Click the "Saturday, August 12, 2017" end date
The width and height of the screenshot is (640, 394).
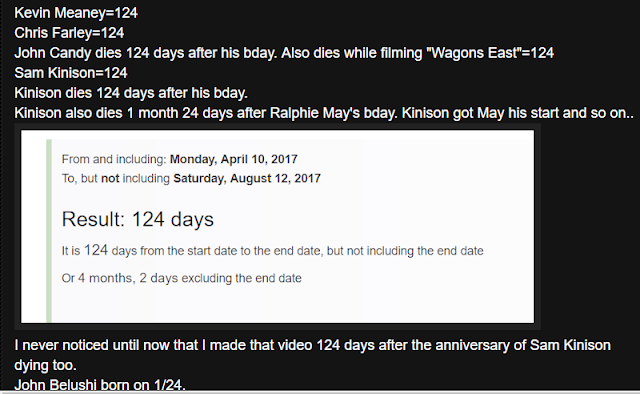(x=247, y=178)
